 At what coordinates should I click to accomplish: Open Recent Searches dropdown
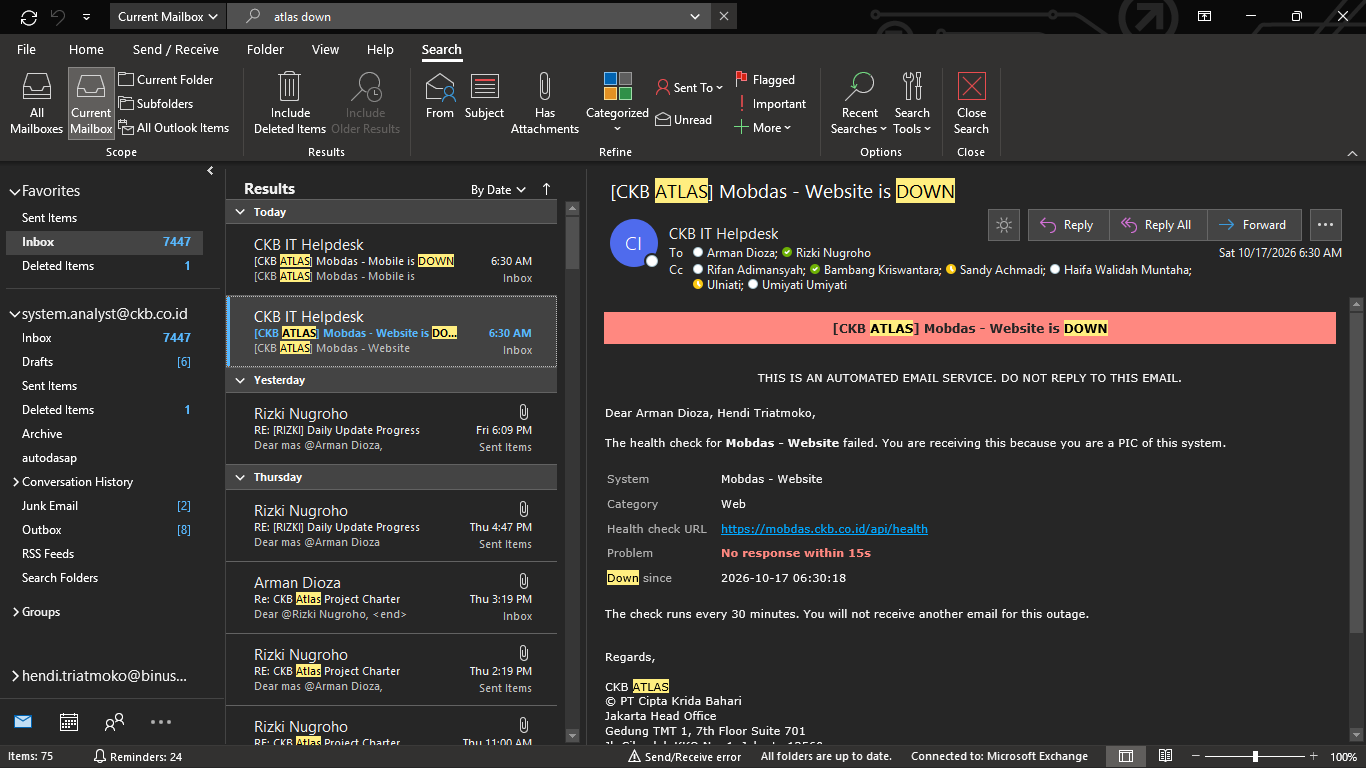click(x=859, y=103)
